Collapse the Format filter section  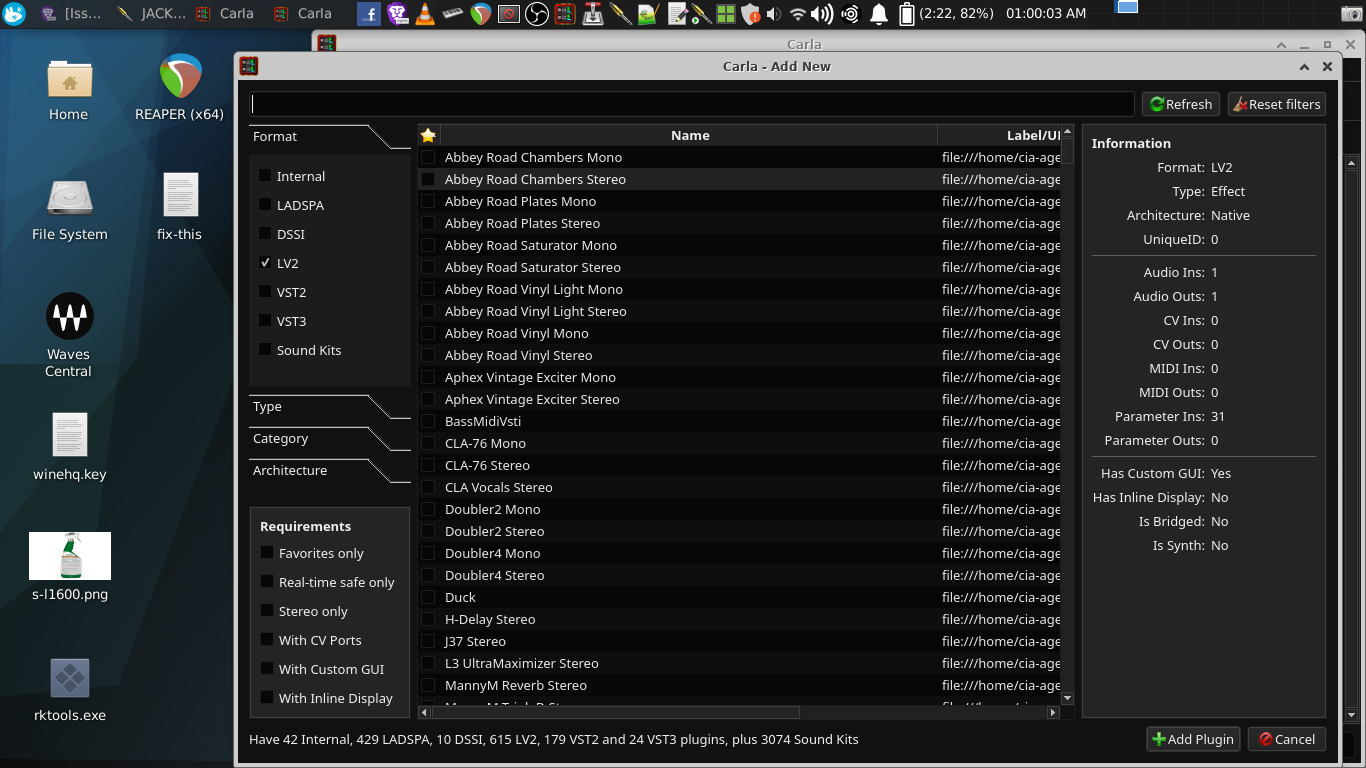click(329, 137)
